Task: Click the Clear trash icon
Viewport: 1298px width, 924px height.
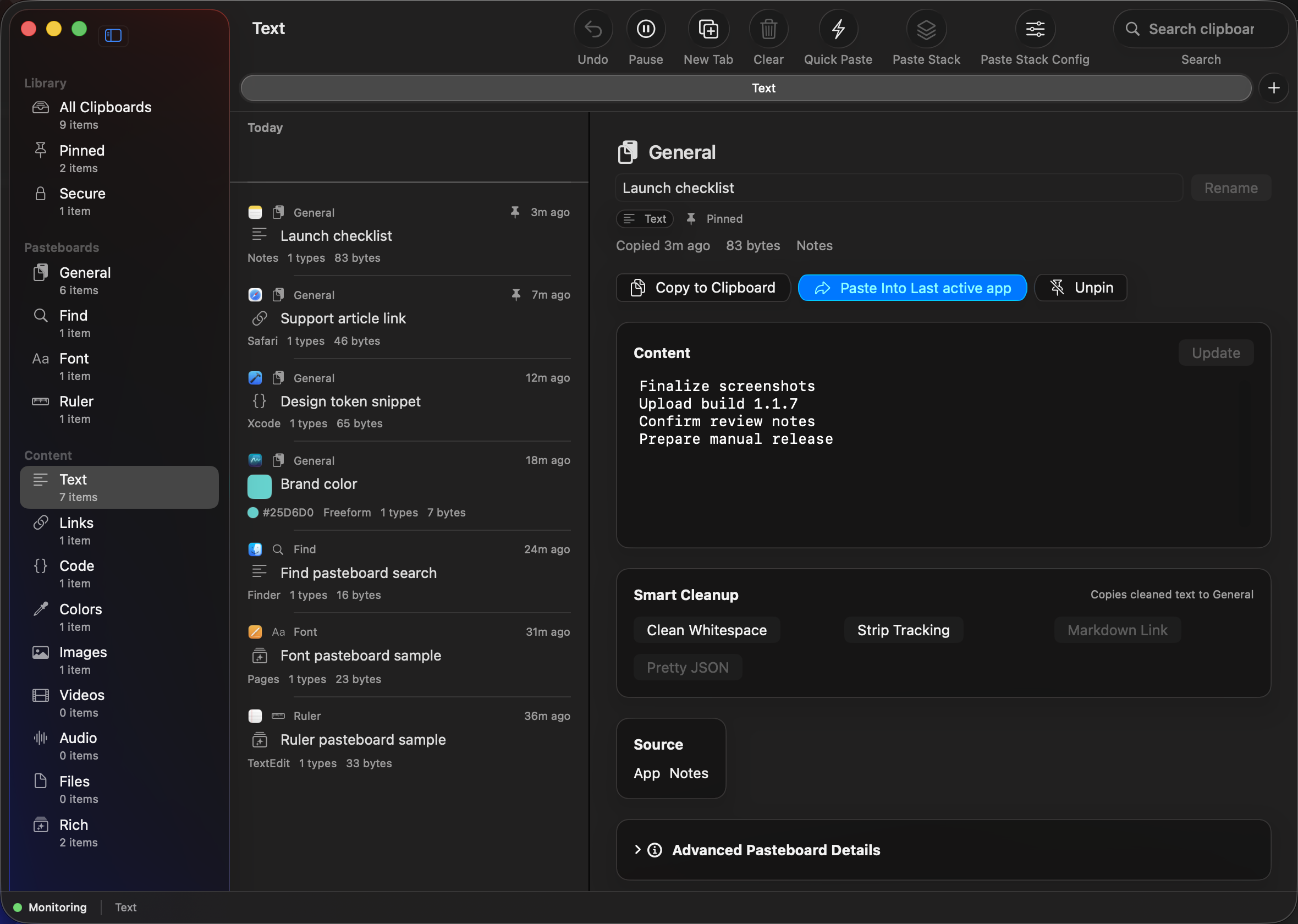Action: [768, 29]
